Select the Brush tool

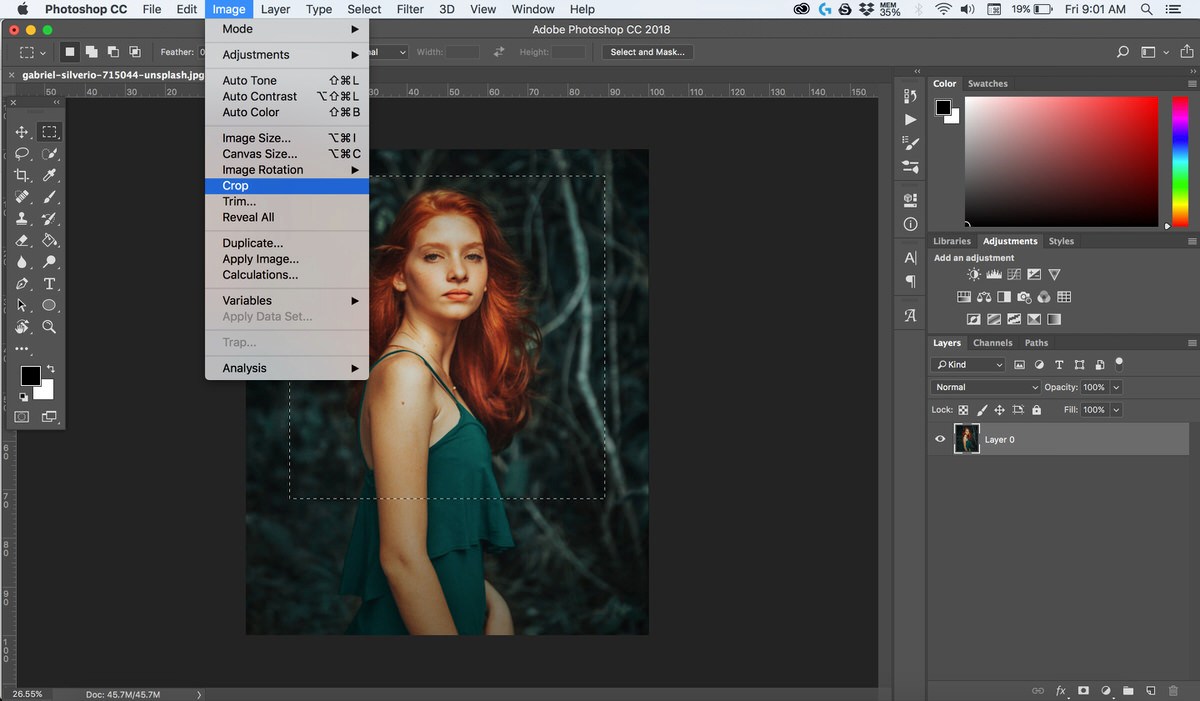pos(49,197)
